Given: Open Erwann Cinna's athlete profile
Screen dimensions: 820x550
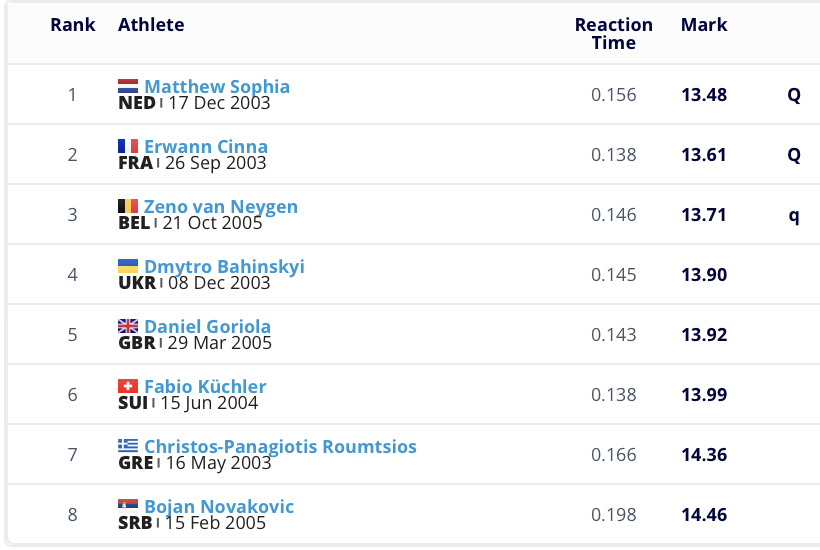Looking at the screenshot, I should click(206, 147).
